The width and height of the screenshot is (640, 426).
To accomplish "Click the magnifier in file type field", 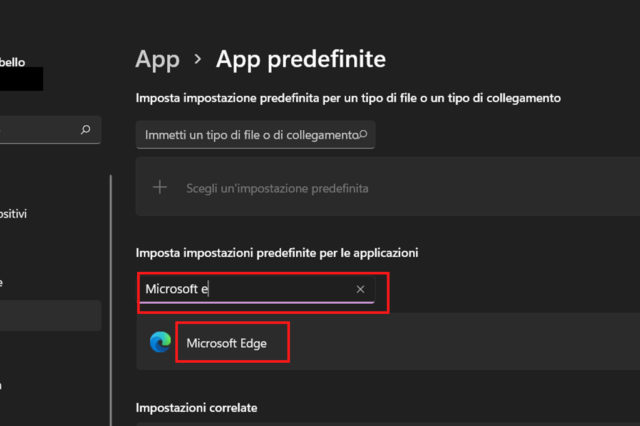I will click(363, 134).
